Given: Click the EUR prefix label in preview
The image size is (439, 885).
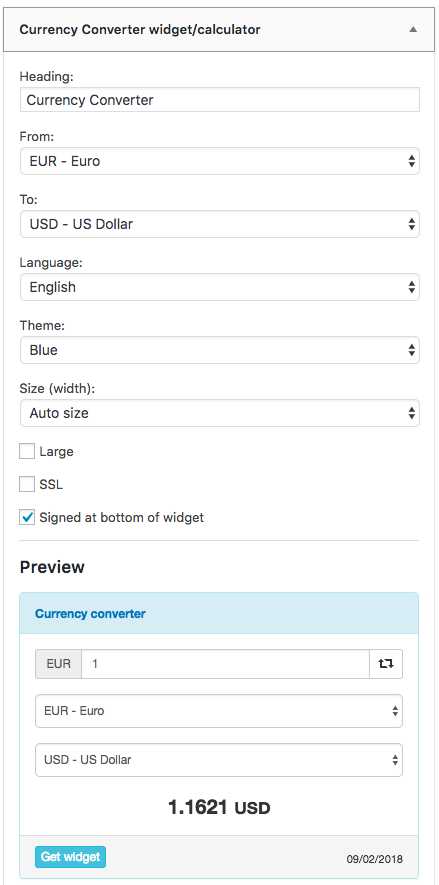Looking at the screenshot, I should coord(59,664).
